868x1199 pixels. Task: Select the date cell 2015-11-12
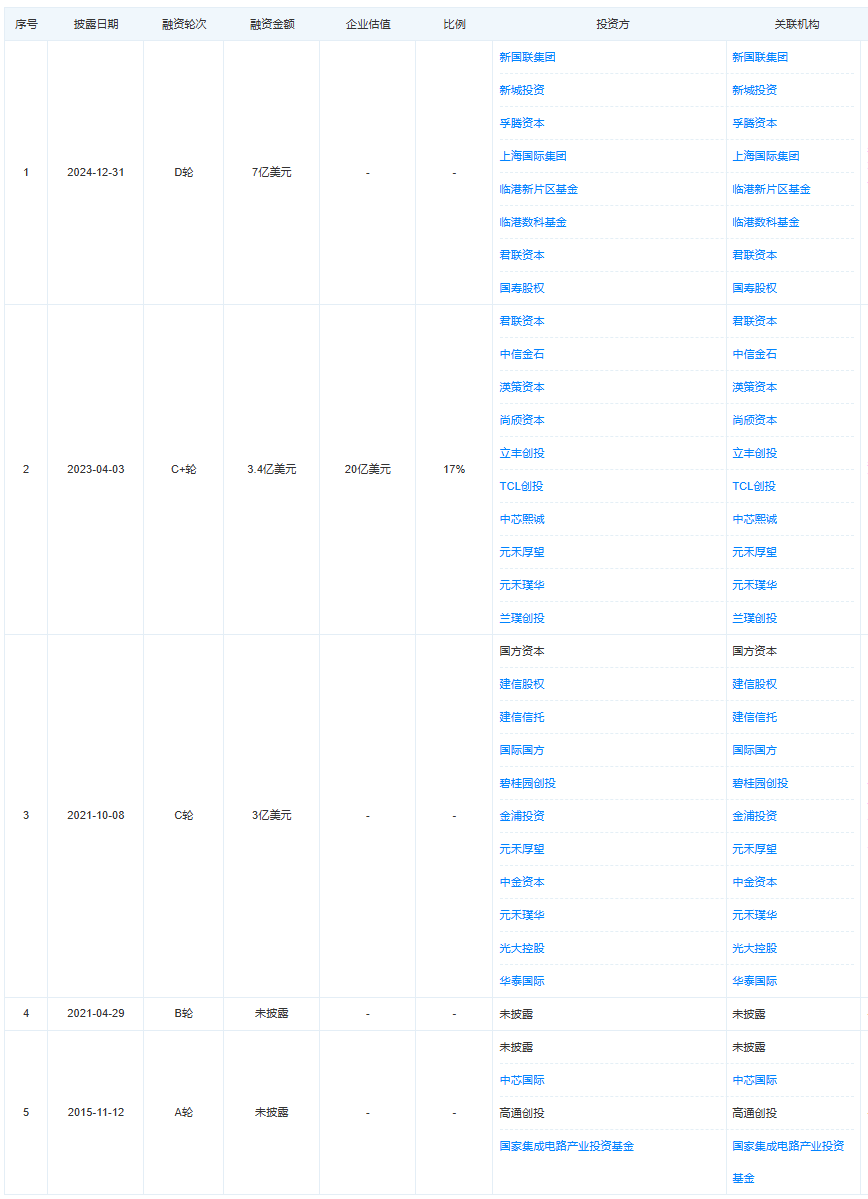[x=96, y=1113]
